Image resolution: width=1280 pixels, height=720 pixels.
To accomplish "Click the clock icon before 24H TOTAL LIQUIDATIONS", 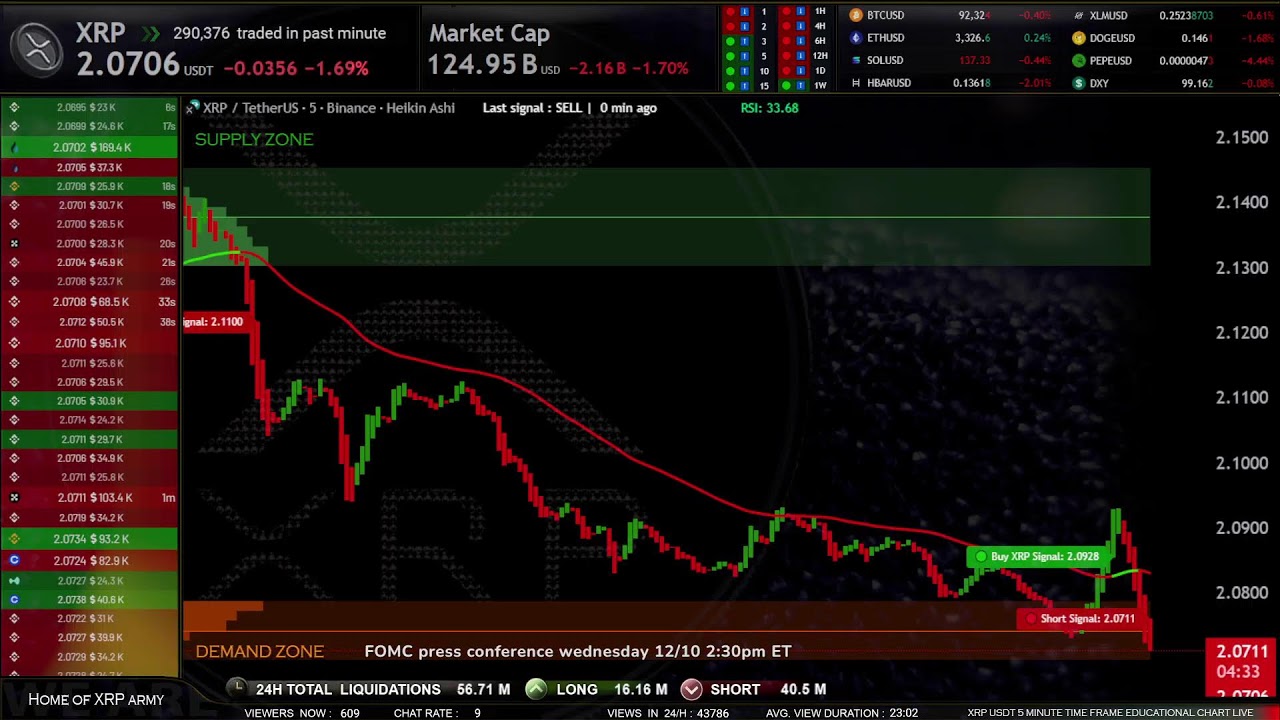I will (x=237, y=689).
